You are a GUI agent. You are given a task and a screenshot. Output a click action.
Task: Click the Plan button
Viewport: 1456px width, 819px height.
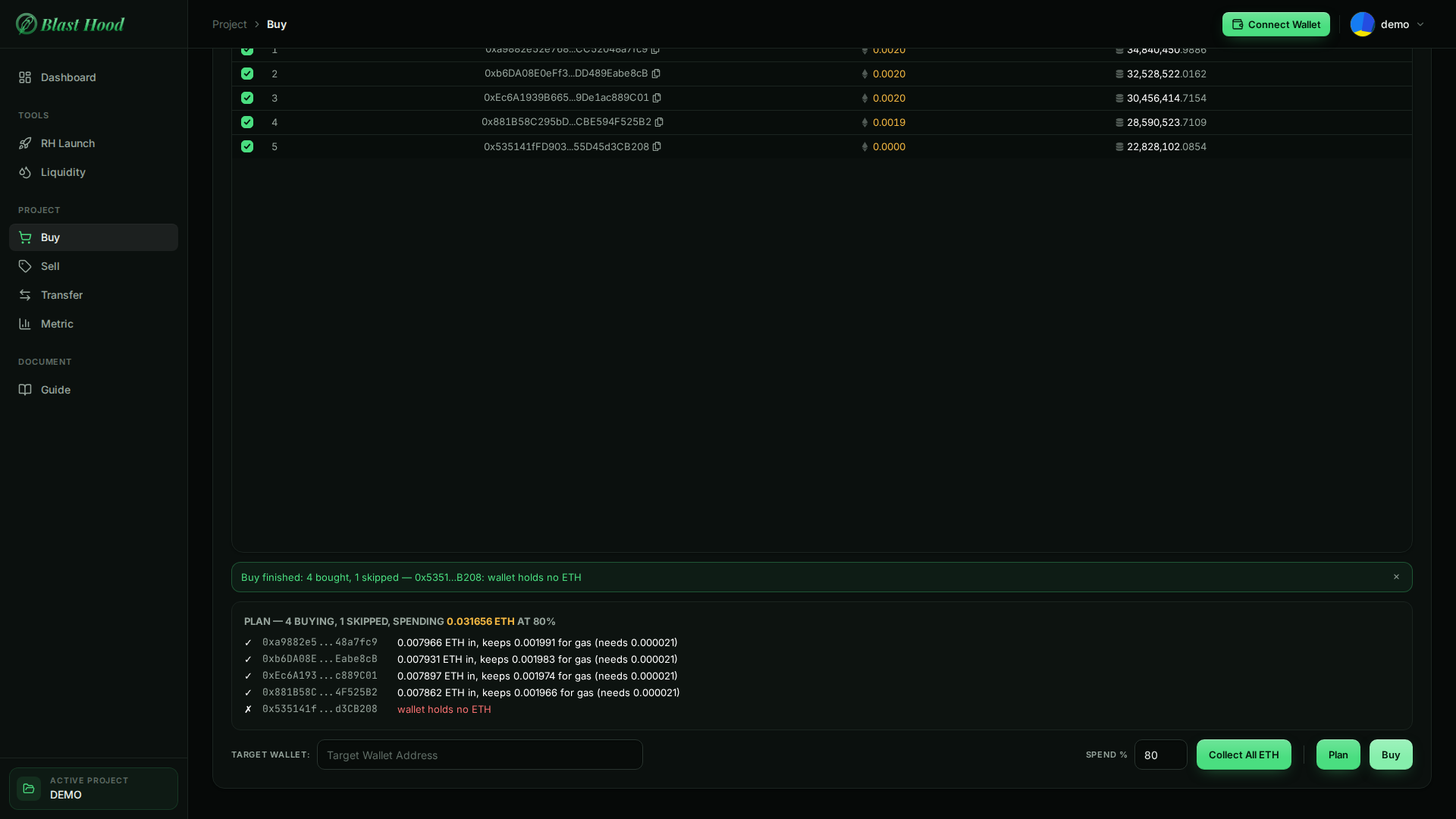tap(1338, 755)
